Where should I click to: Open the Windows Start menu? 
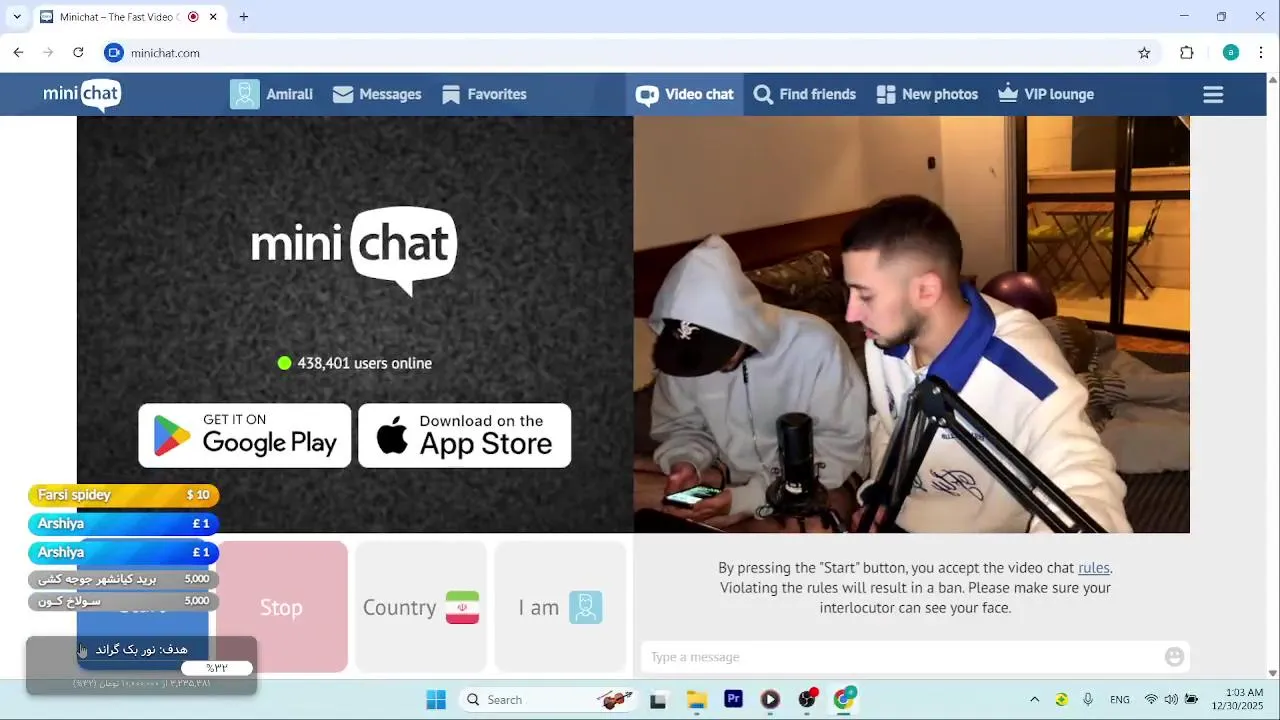(436, 700)
